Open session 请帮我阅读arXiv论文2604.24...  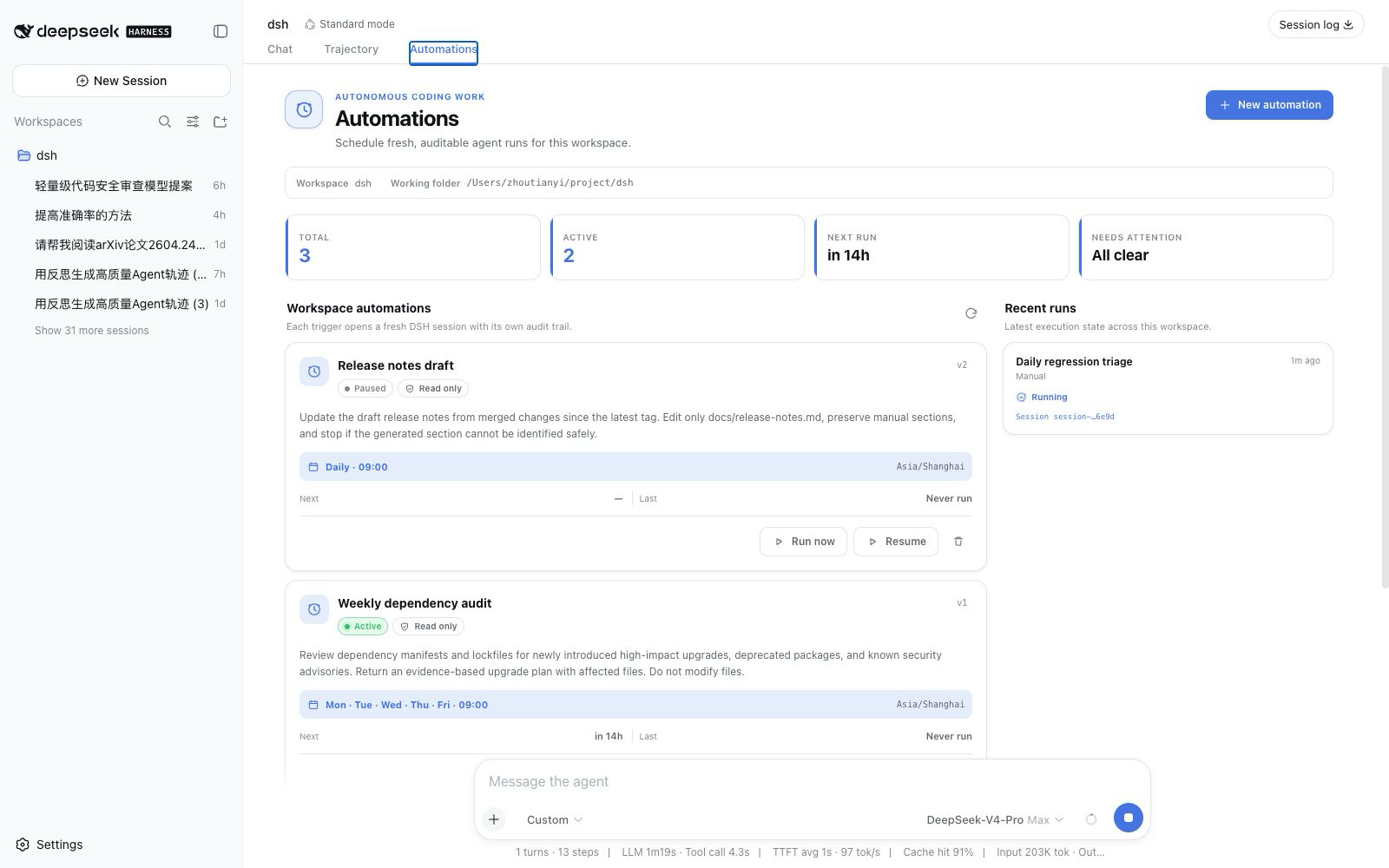click(x=120, y=245)
